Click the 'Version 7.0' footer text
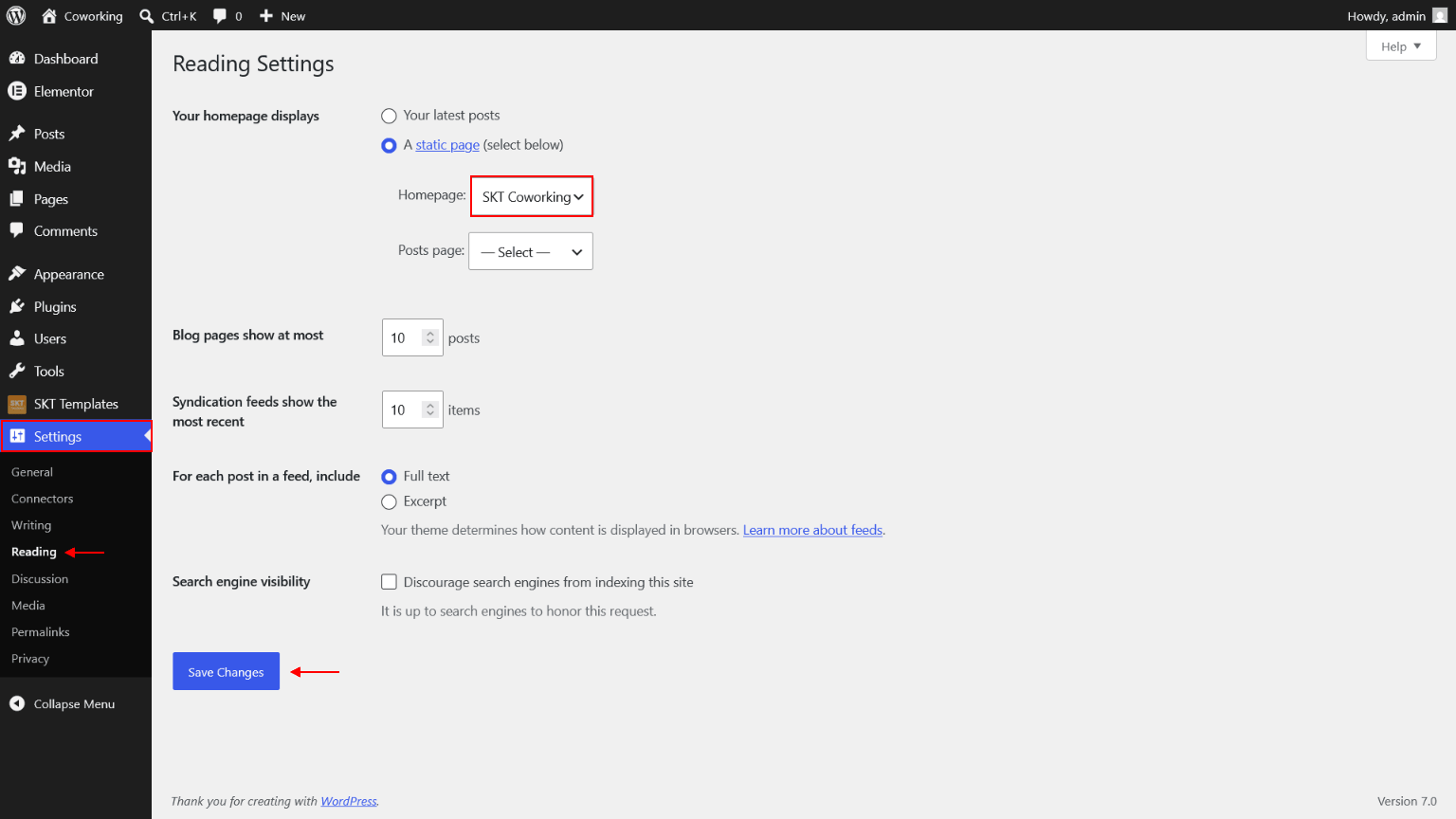Viewport: 1456px width, 819px height. tap(1407, 801)
